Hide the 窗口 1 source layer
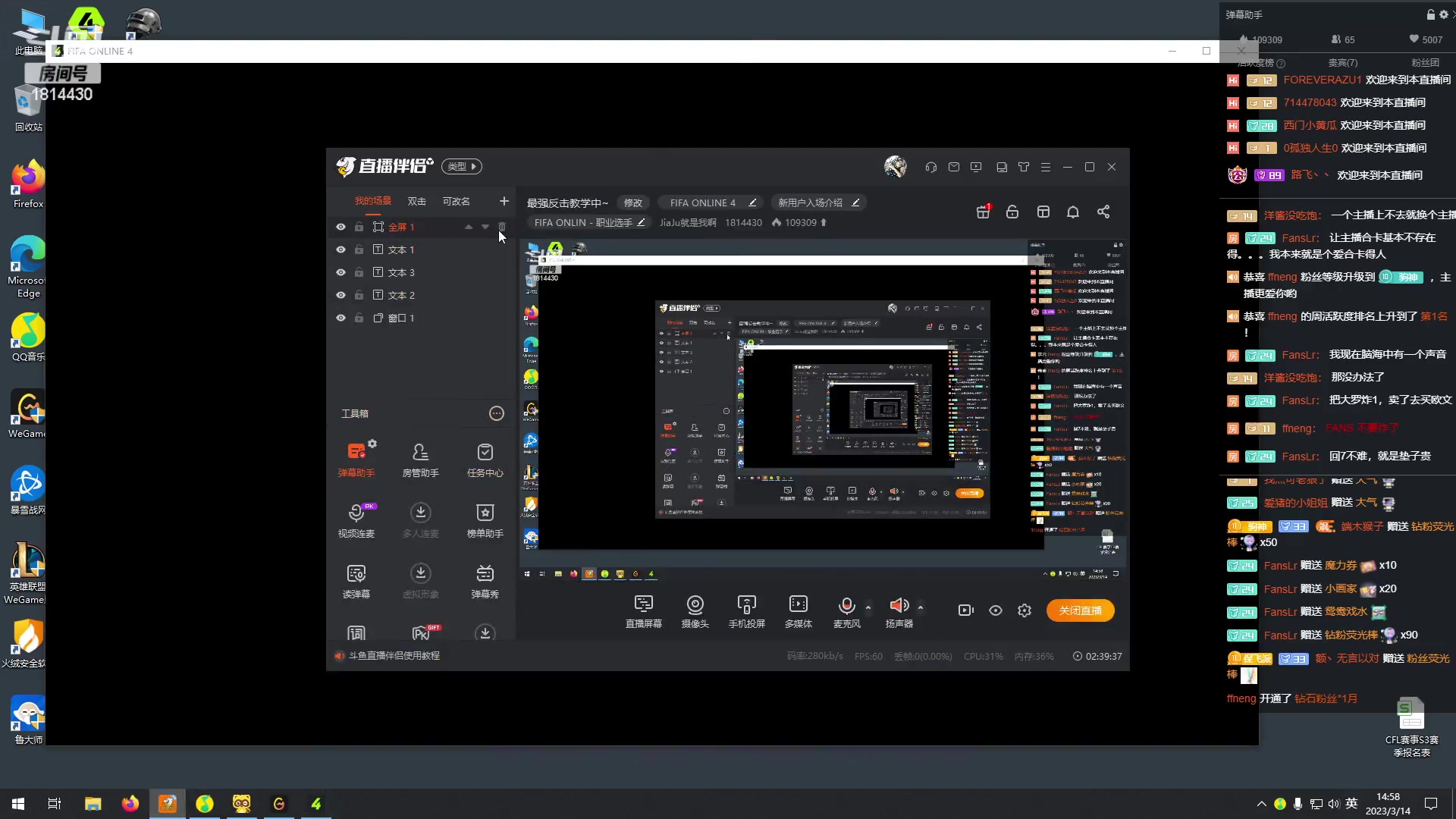This screenshot has width=1456, height=819. (x=340, y=318)
